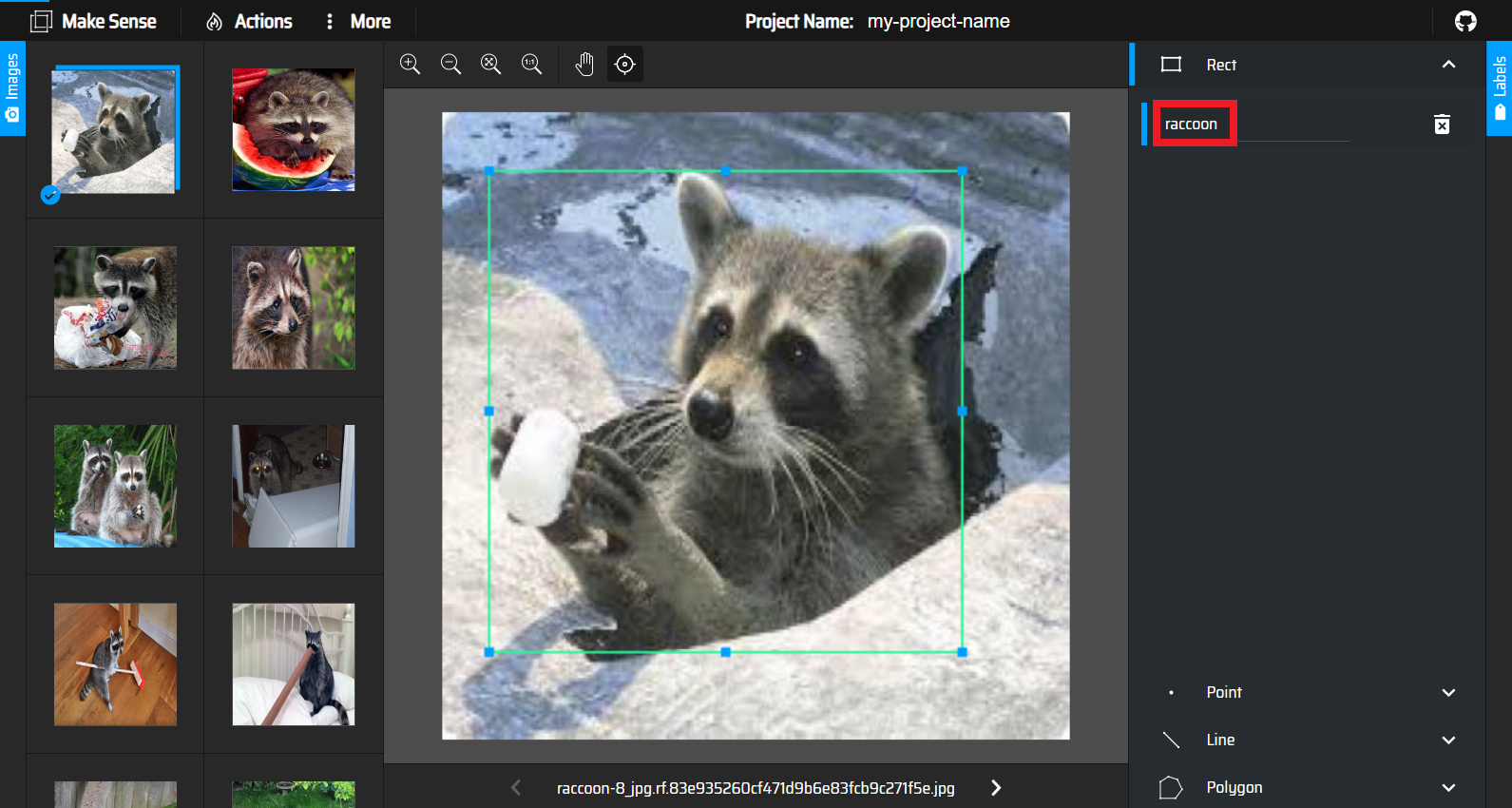Click the top-middle bounding box handle
1512x808 pixels.
[725, 171]
